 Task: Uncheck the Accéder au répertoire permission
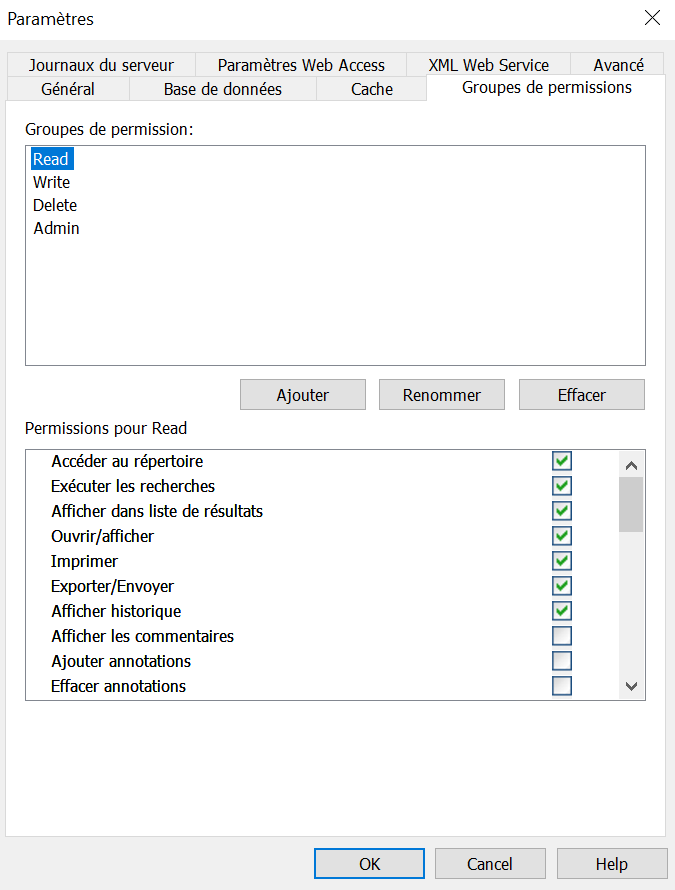[x=561, y=461]
